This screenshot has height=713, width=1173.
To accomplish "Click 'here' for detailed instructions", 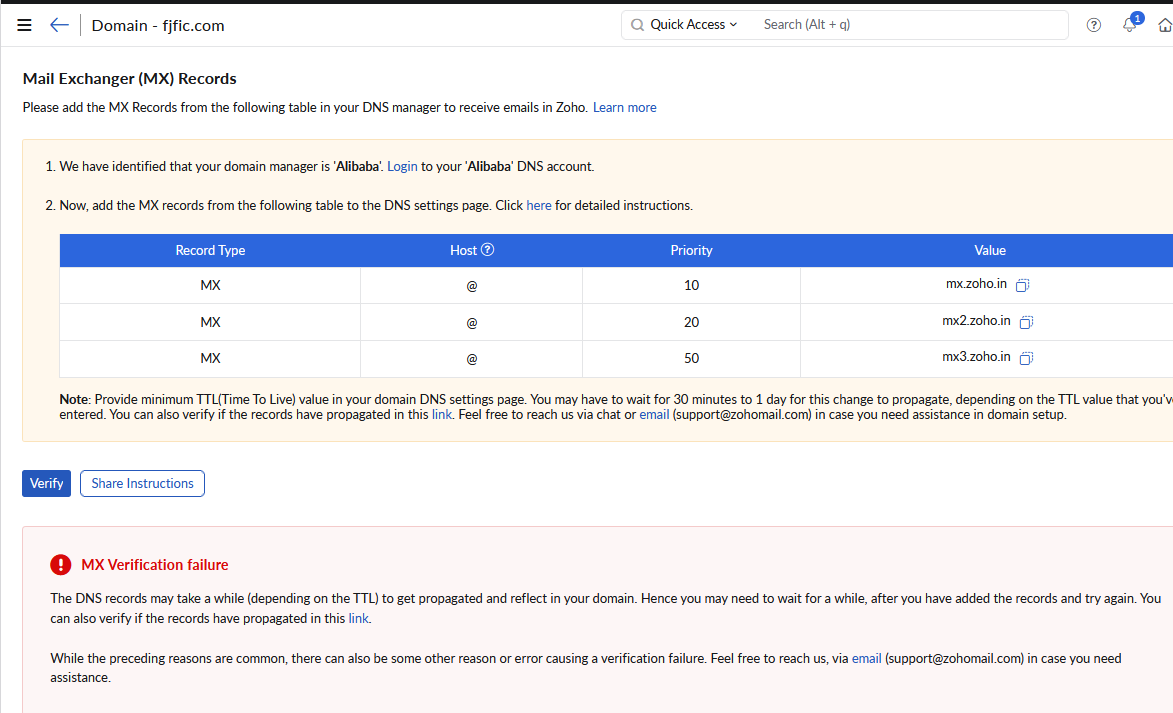I will coord(539,205).
